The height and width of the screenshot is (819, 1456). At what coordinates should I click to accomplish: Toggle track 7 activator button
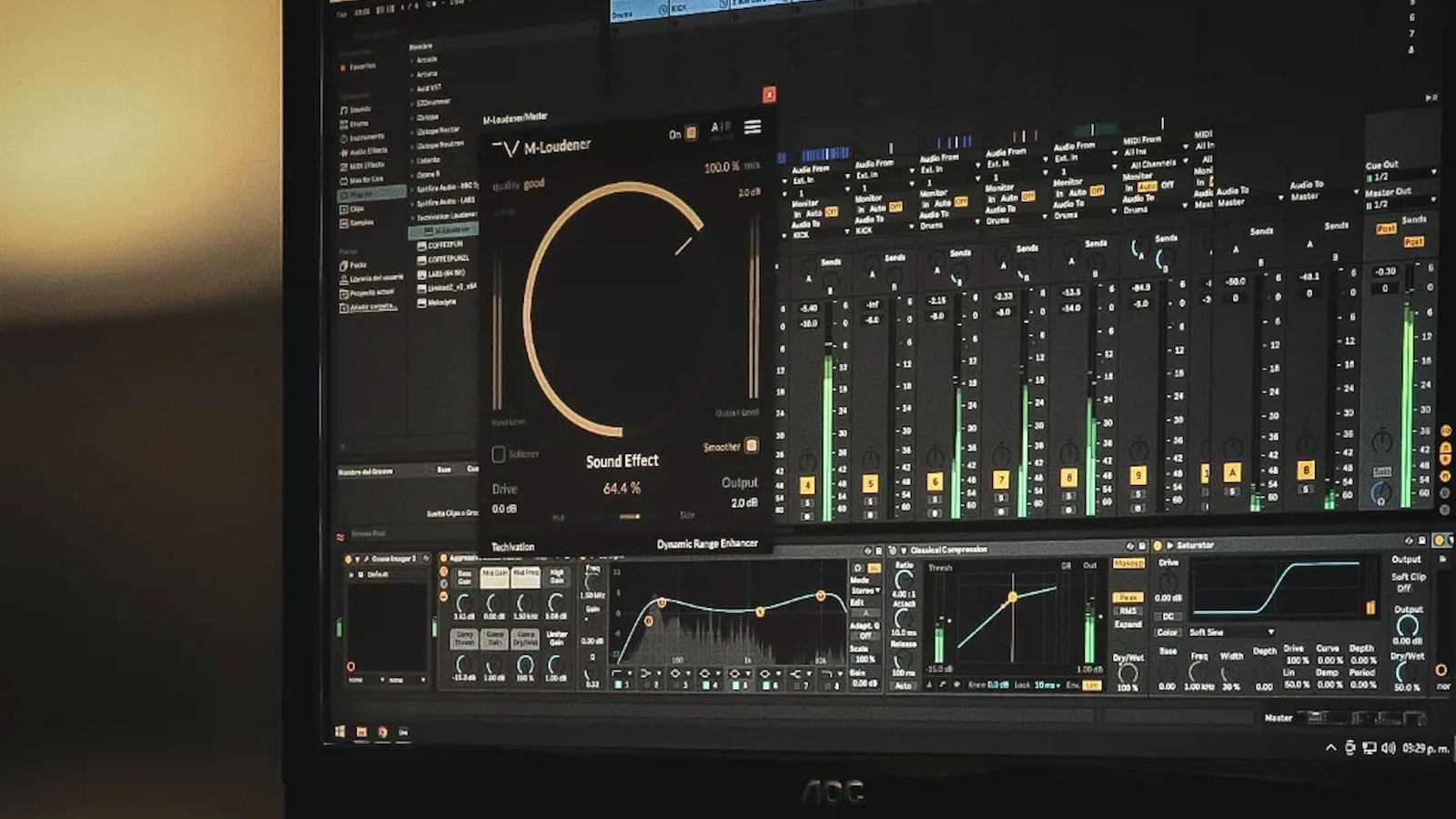[x=1001, y=480]
